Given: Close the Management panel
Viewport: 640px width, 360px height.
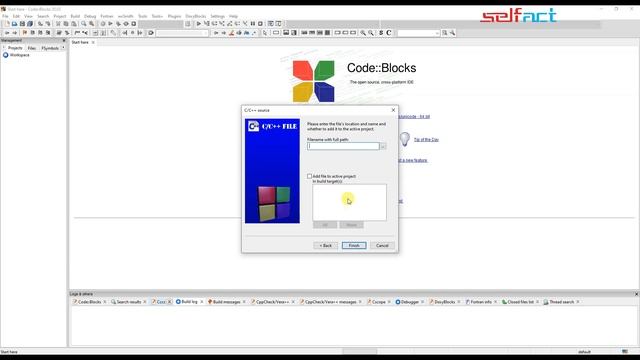Looking at the screenshot, I should coord(64,40).
